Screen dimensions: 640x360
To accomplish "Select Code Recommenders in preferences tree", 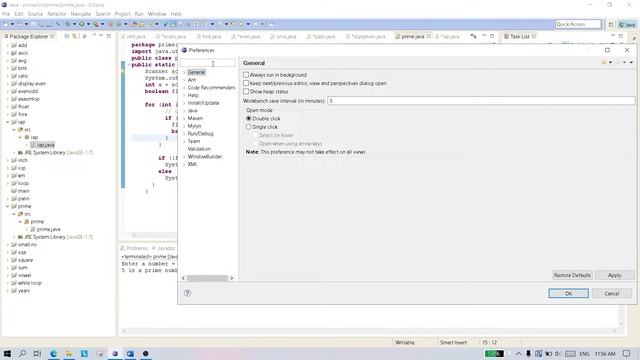I will coord(211,88).
